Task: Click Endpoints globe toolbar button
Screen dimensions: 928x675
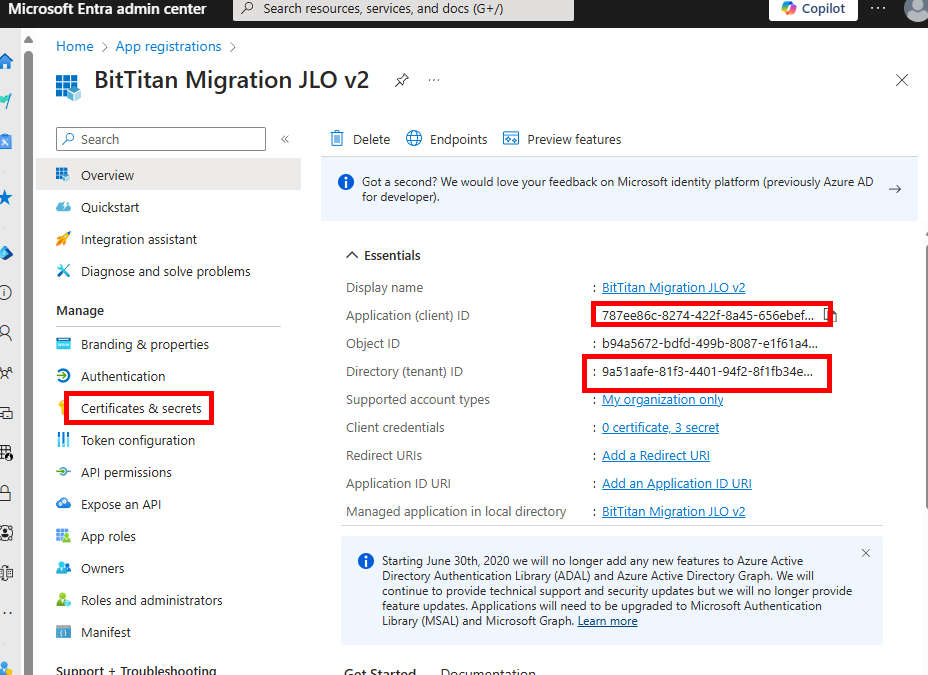Action: click(447, 139)
